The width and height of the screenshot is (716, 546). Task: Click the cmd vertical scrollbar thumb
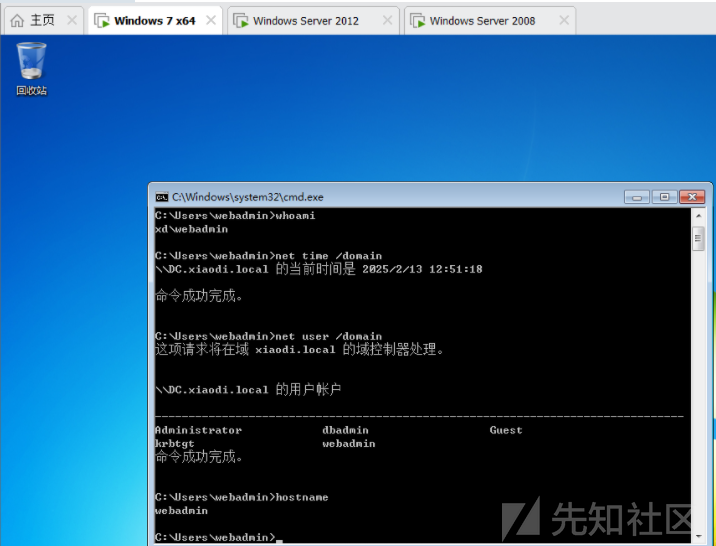point(698,238)
